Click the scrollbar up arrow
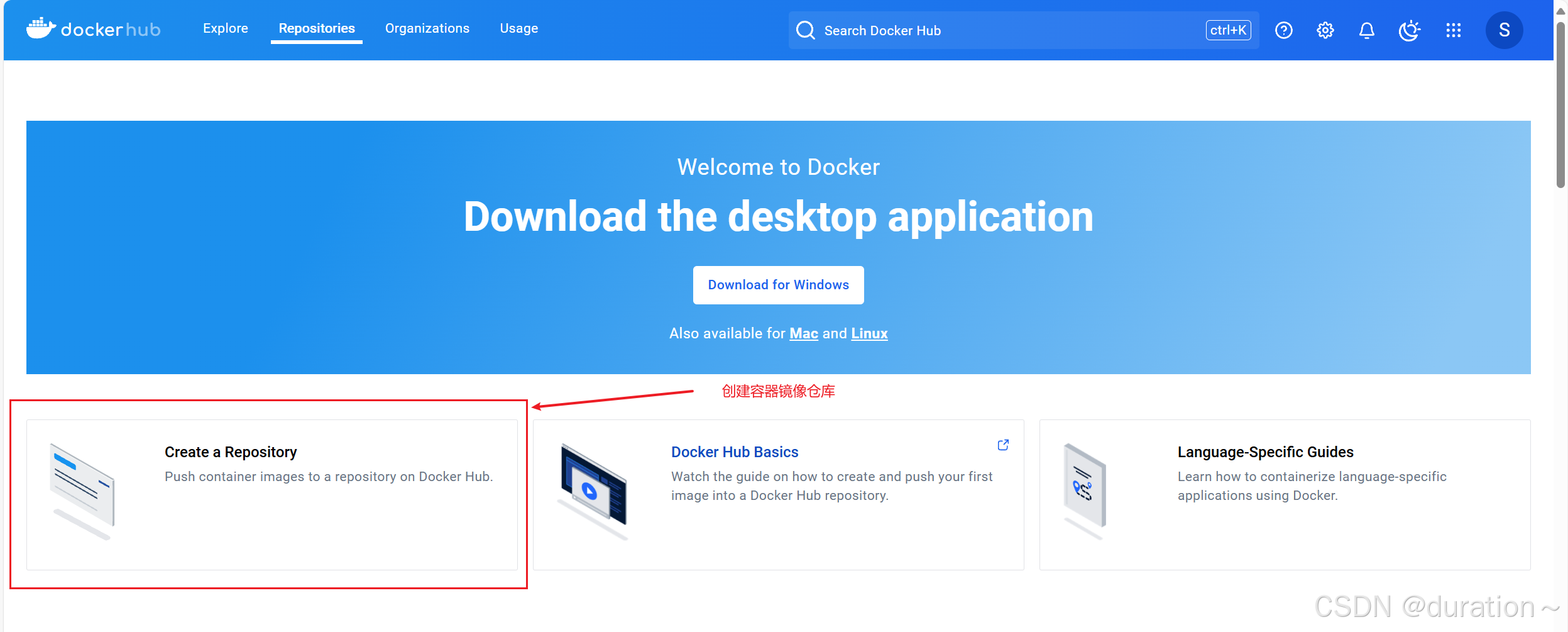Screen dimensions: 1568x632 (x=1560, y=10)
